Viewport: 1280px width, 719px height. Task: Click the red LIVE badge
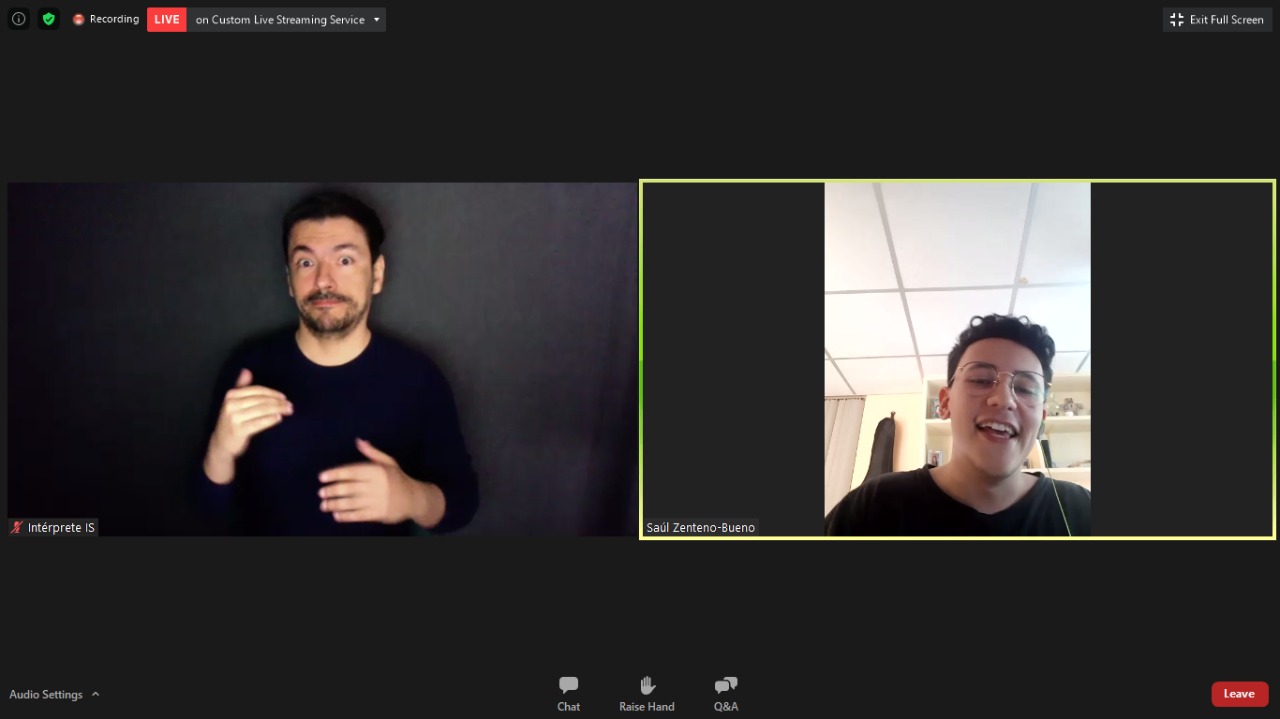[x=167, y=19]
